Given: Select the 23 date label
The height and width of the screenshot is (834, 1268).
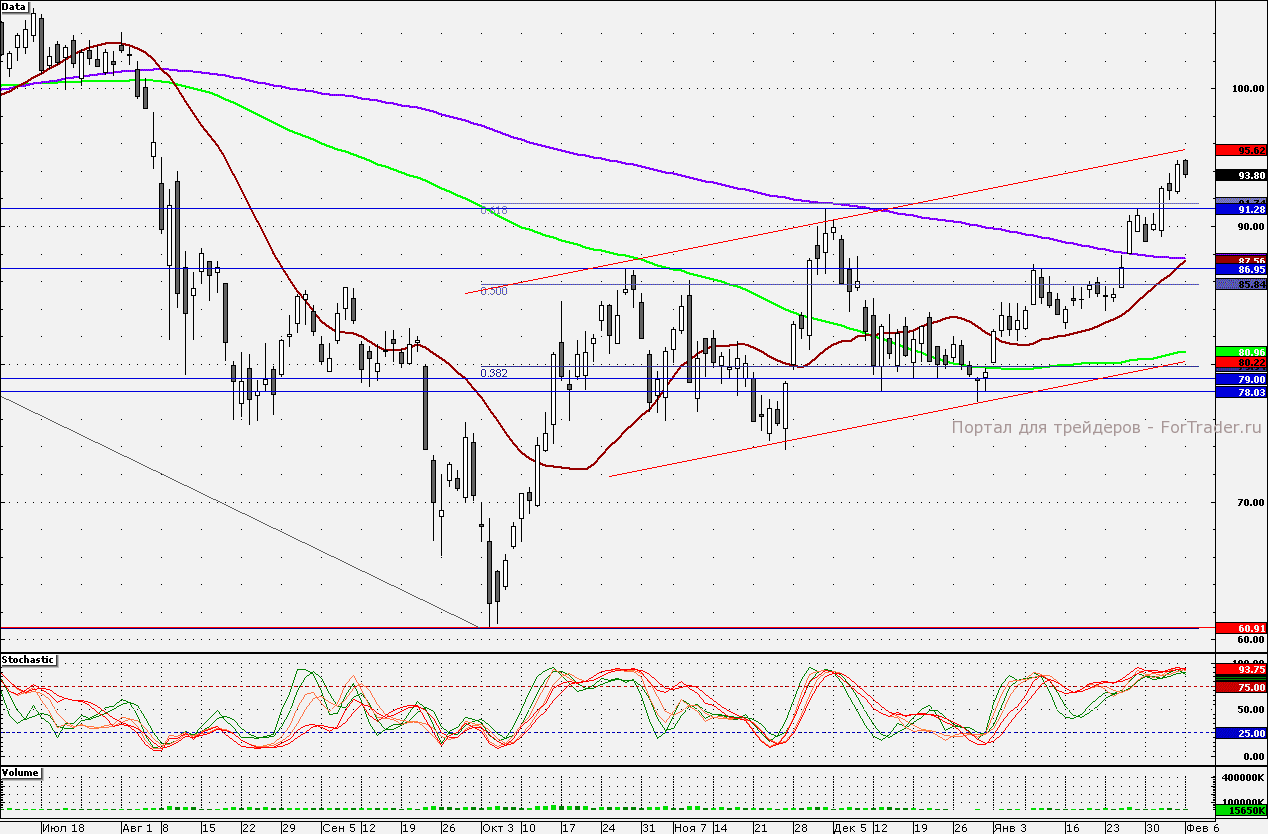Looking at the screenshot, I should pos(1112,828).
